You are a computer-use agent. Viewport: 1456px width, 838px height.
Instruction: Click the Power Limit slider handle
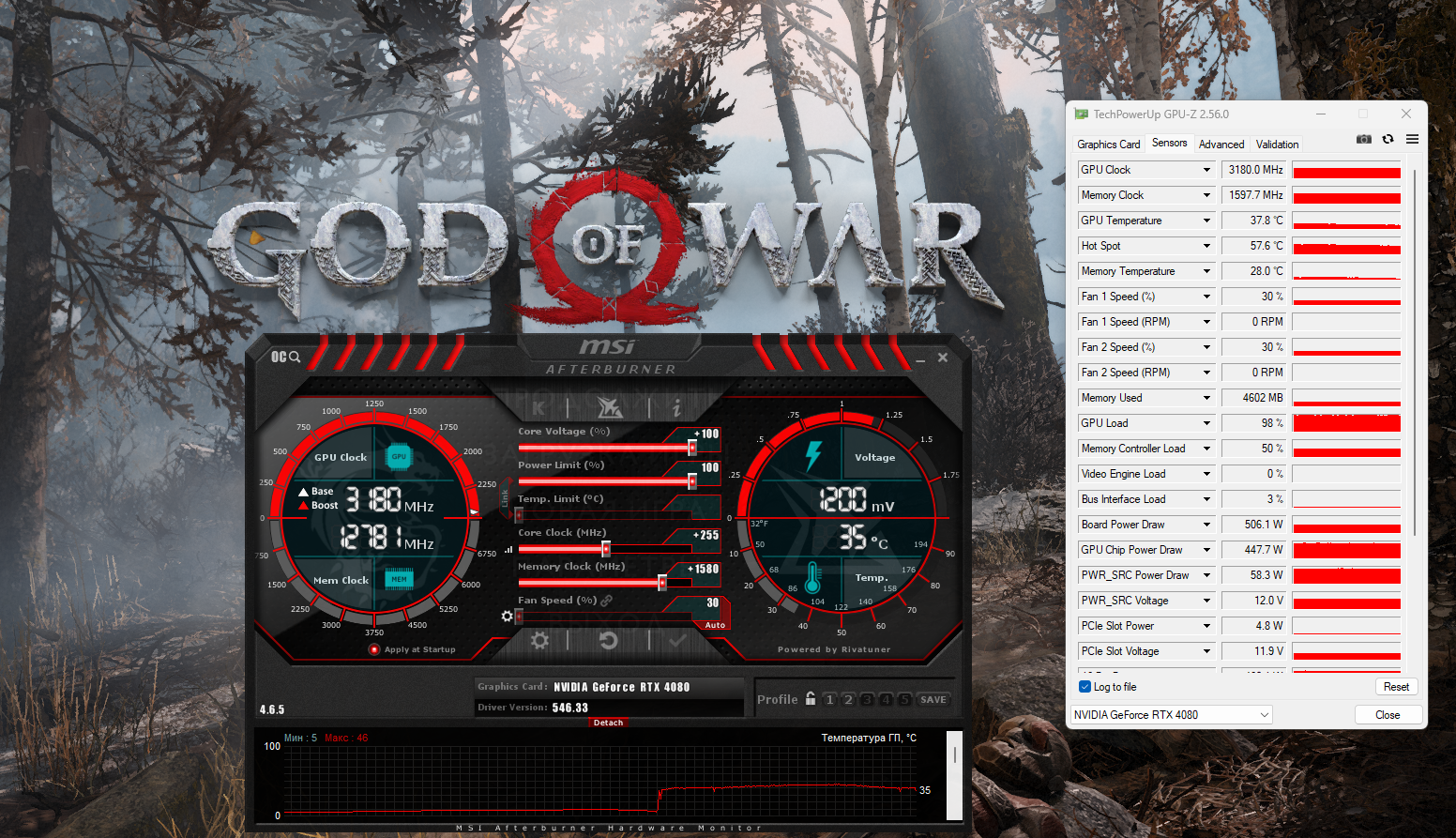[692, 481]
